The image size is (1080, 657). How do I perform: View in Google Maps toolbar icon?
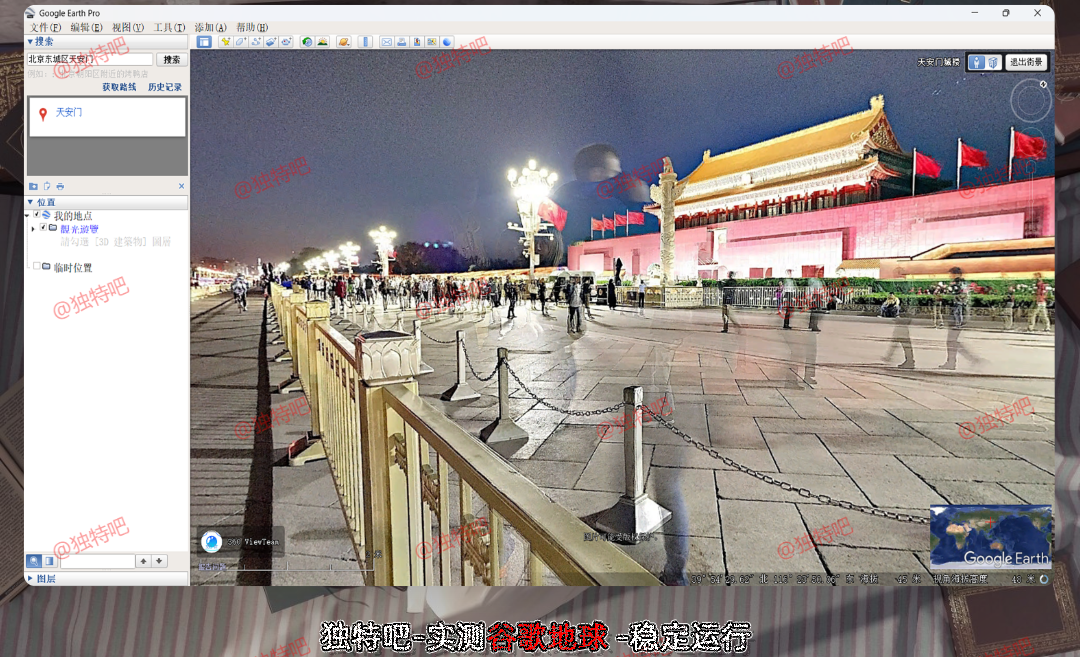pos(432,42)
